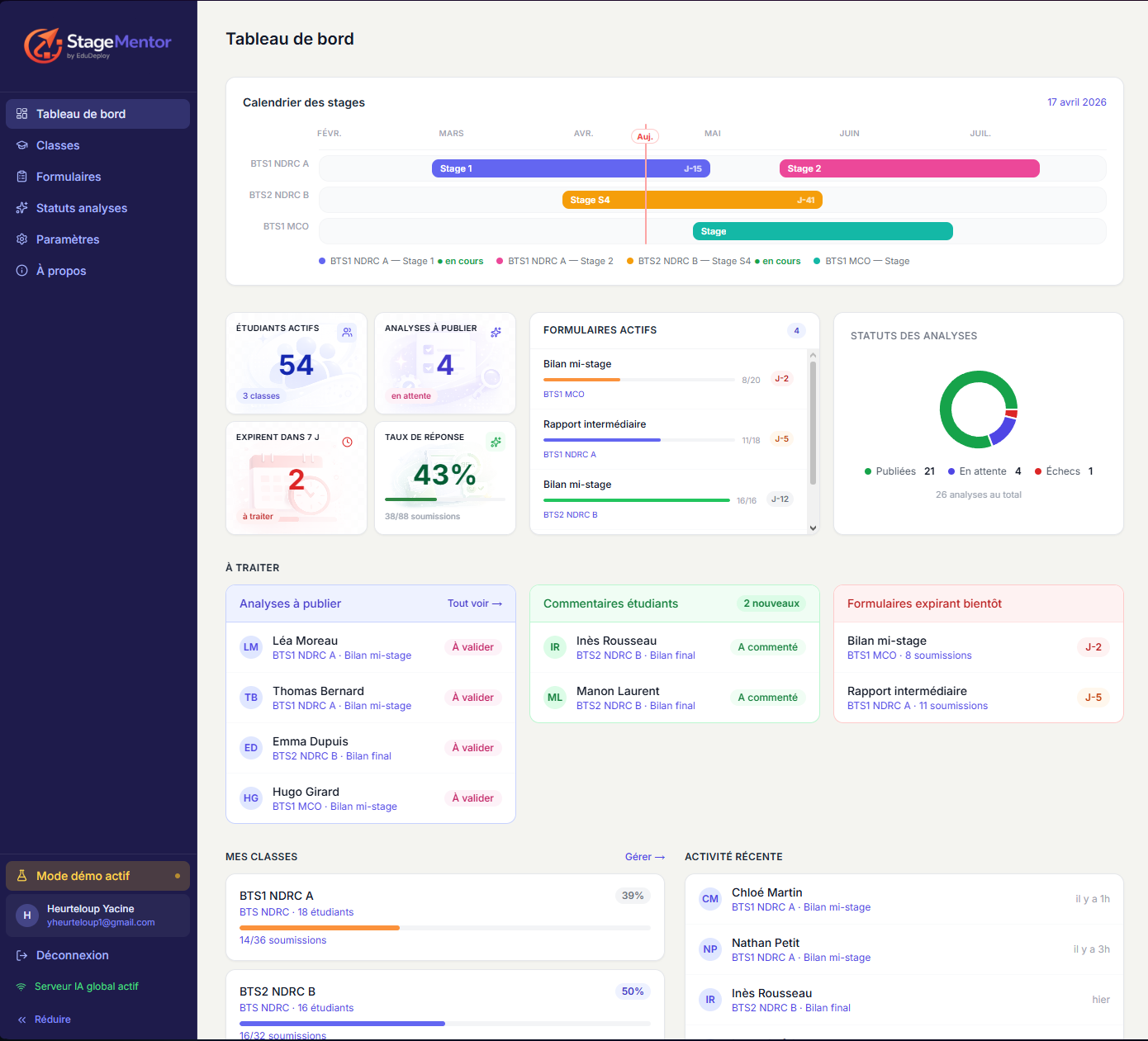Open the Classes menu item
This screenshot has height=1041, width=1148.
[58, 145]
